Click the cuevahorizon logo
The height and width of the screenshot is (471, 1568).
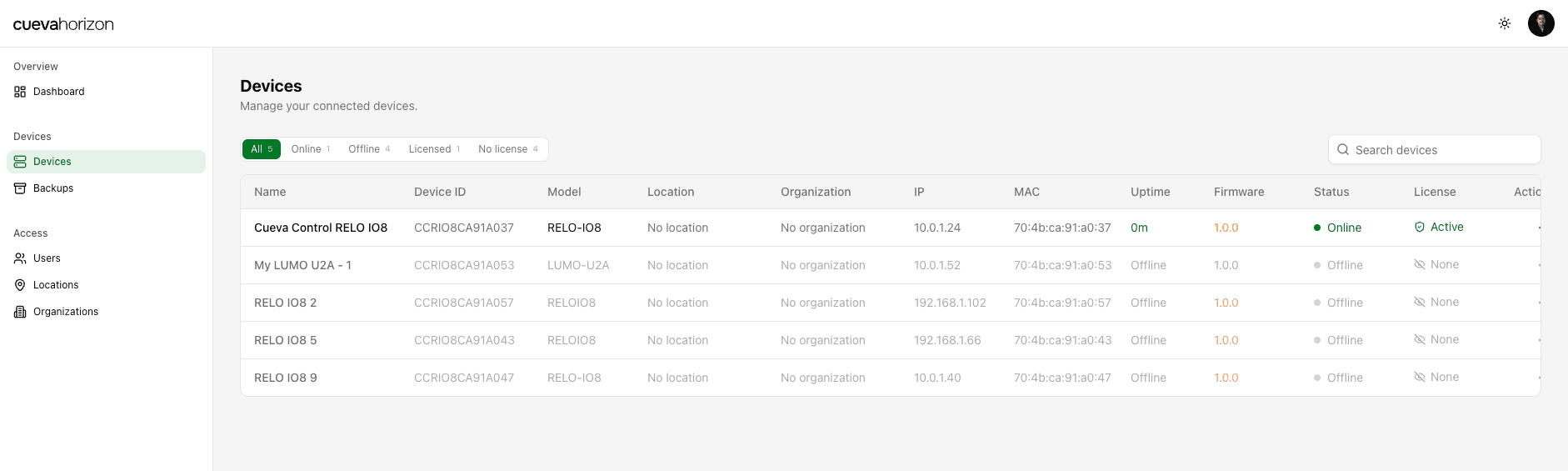pyautogui.click(x=63, y=24)
